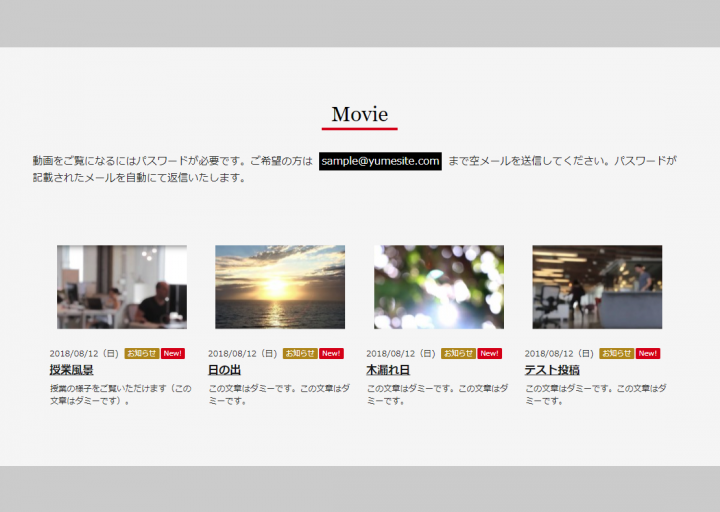Screen dimensions: 720x512
Task: Click the description text under テスト投稿
Action: 596,394
